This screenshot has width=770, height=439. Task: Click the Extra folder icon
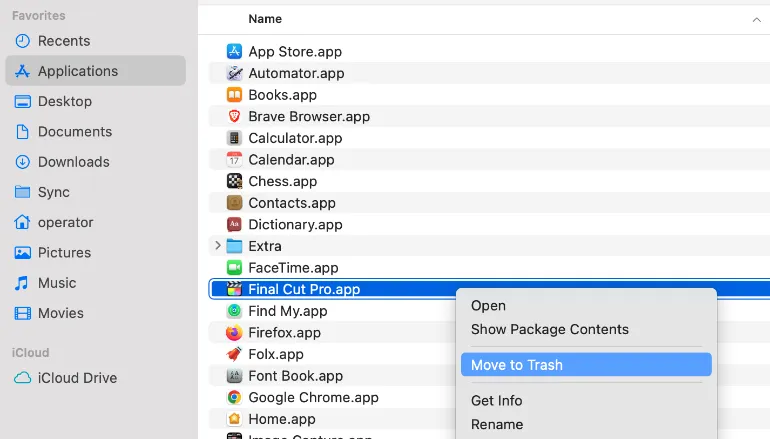pos(234,246)
